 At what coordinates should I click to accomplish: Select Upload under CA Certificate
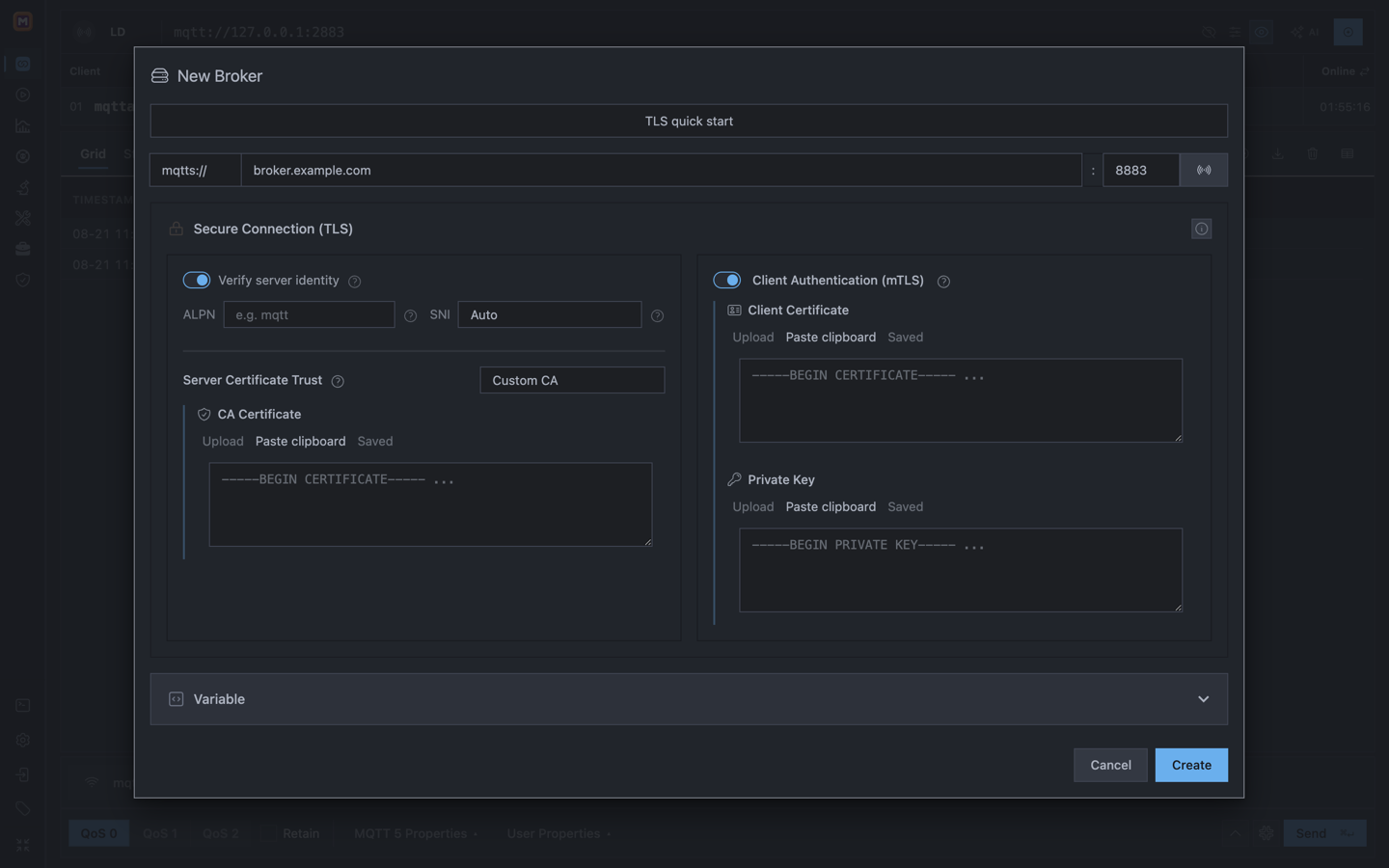pyautogui.click(x=223, y=441)
